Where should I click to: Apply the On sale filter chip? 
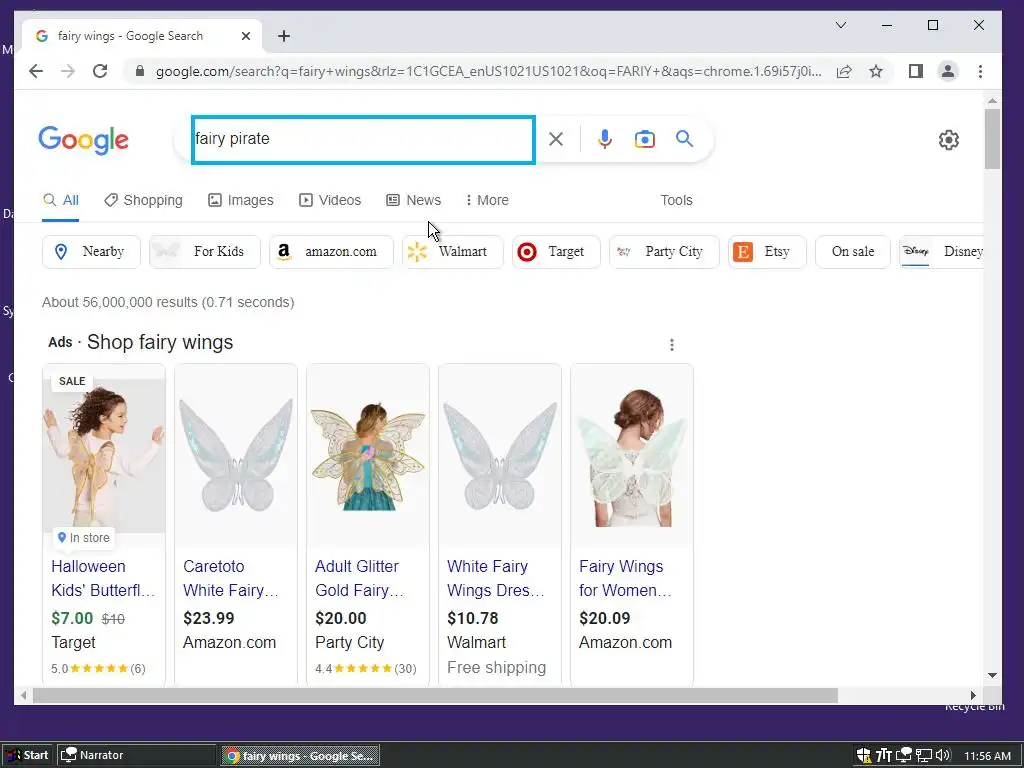point(853,252)
